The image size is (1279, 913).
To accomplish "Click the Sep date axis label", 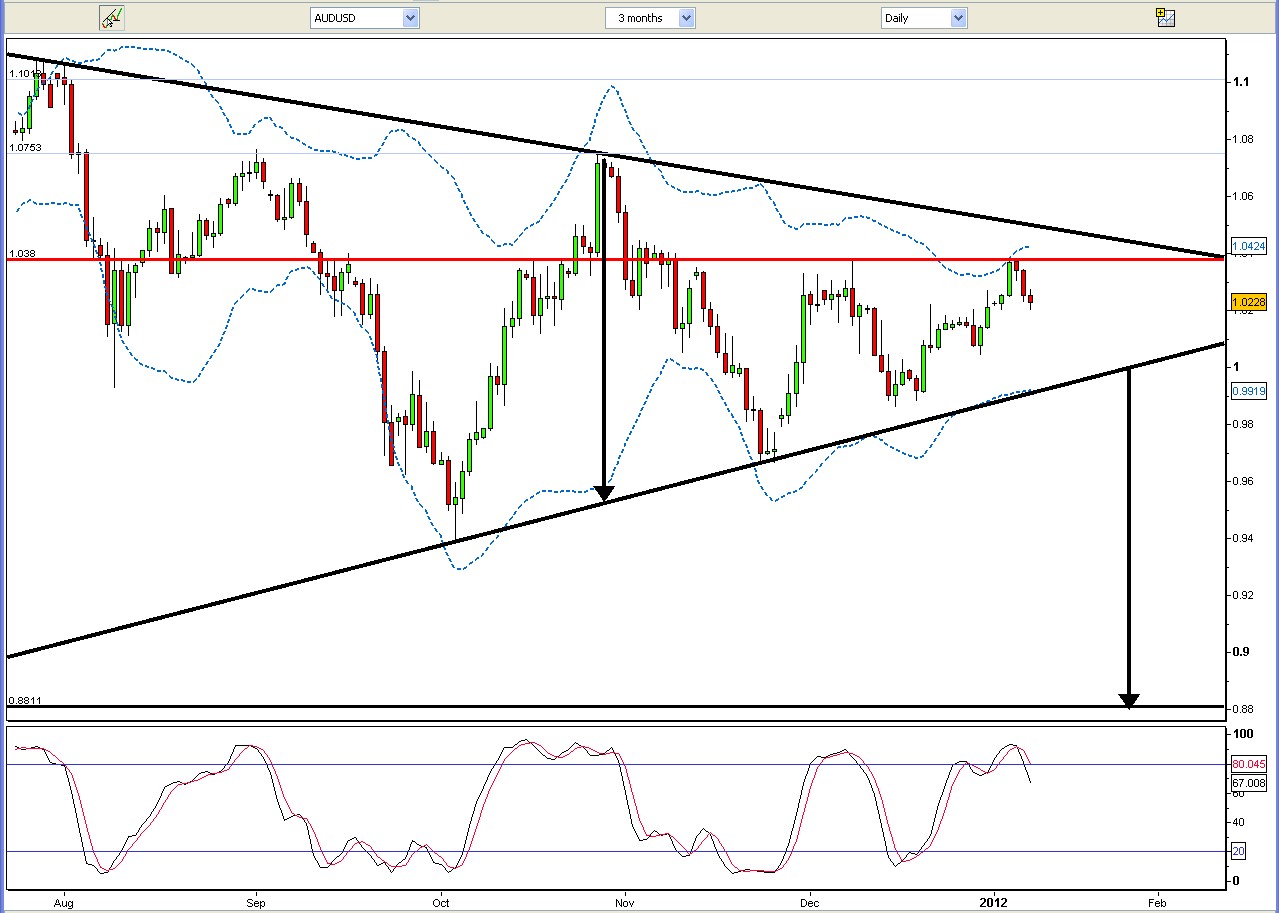I will click(x=256, y=901).
